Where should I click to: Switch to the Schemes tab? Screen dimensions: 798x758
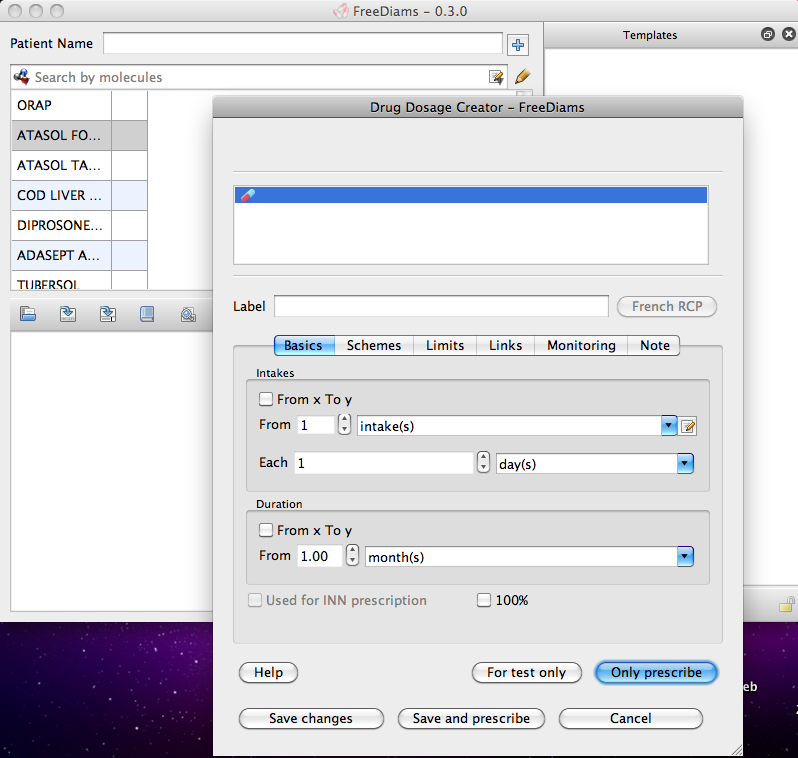374,345
